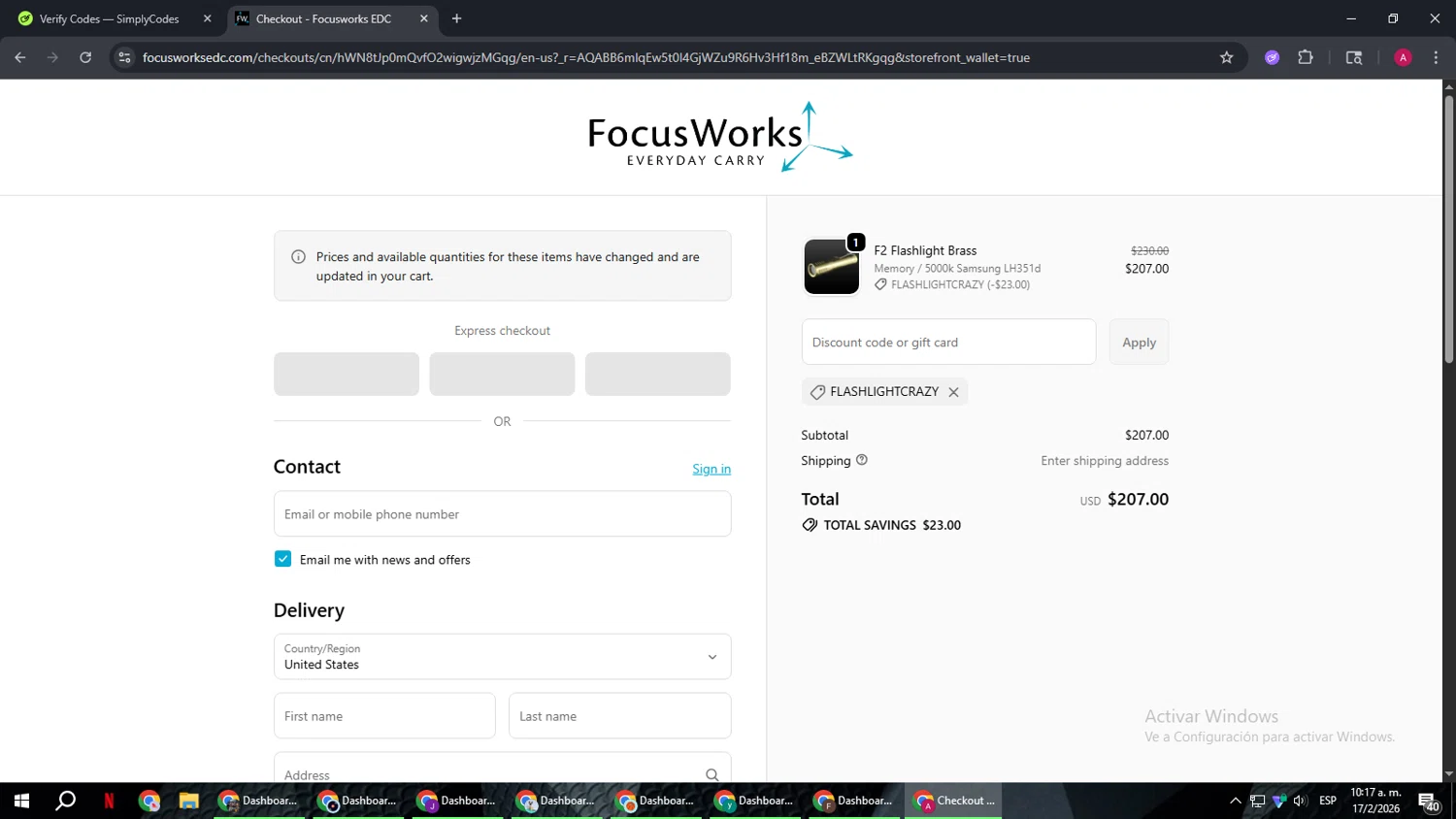Follow the Sign in link
The height and width of the screenshot is (819, 1456).
(711, 469)
